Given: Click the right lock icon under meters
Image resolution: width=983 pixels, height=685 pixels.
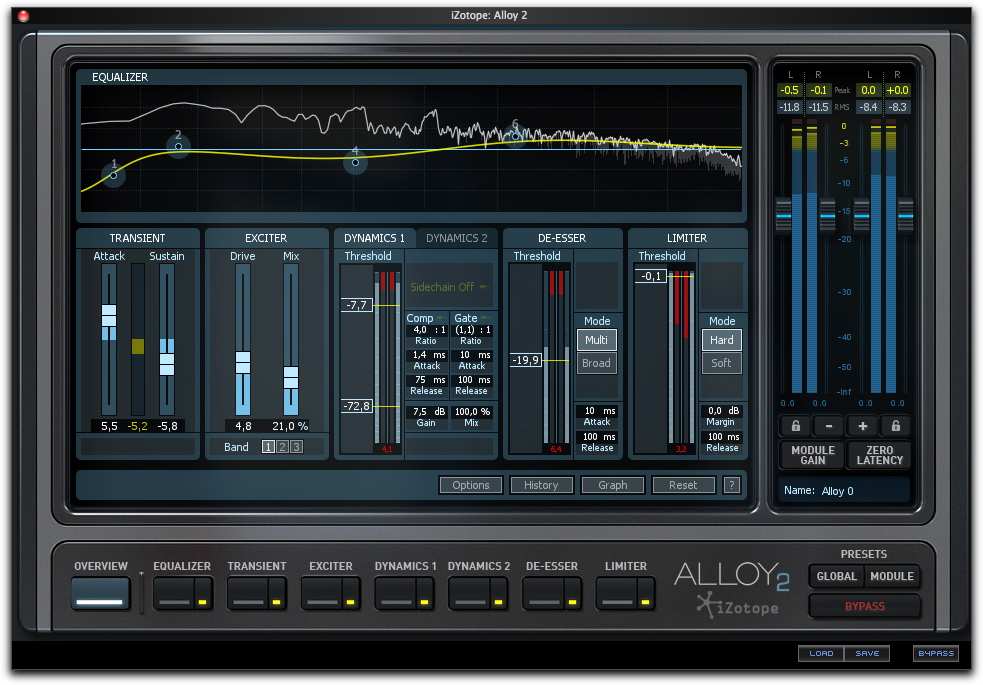Looking at the screenshot, I should [896, 426].
